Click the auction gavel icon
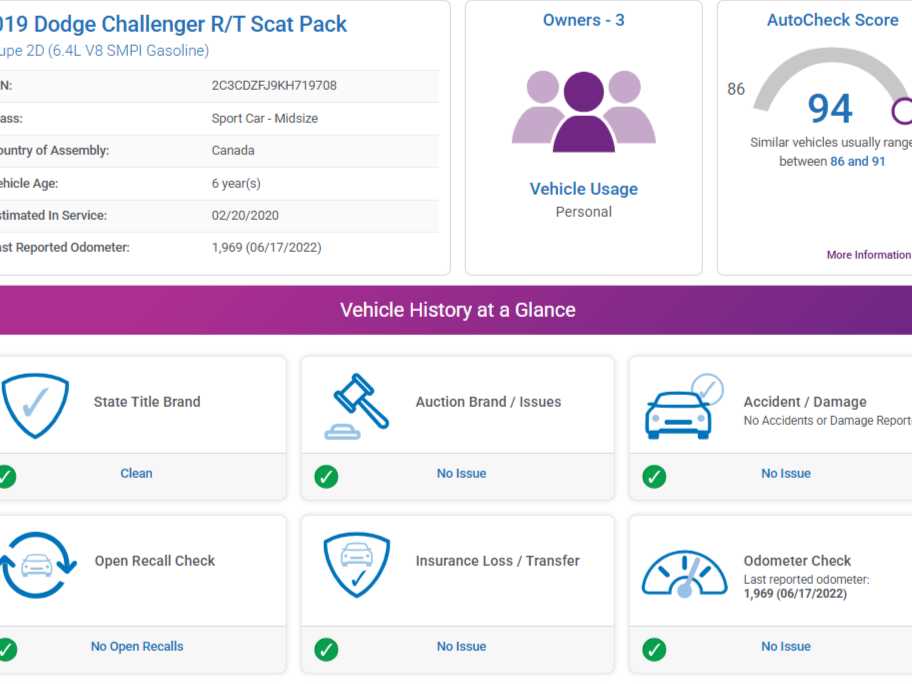The width and height of the screenshot is (912, 684). click(x=356, y=406)
